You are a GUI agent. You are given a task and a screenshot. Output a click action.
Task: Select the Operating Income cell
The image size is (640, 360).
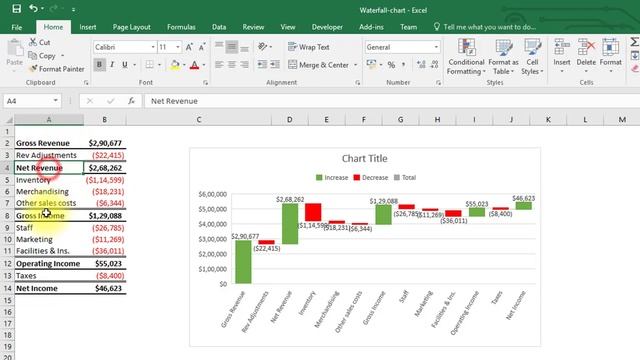[49, 263]
